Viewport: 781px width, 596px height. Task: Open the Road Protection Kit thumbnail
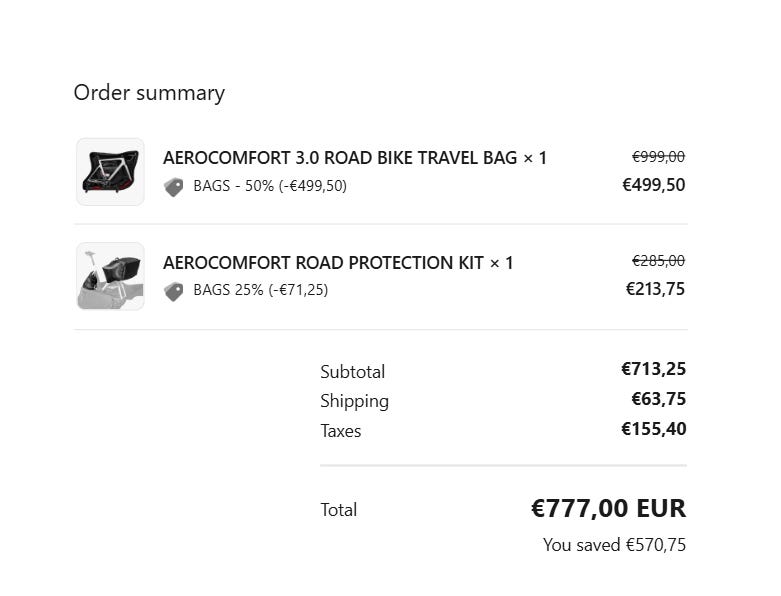(110, 276)
